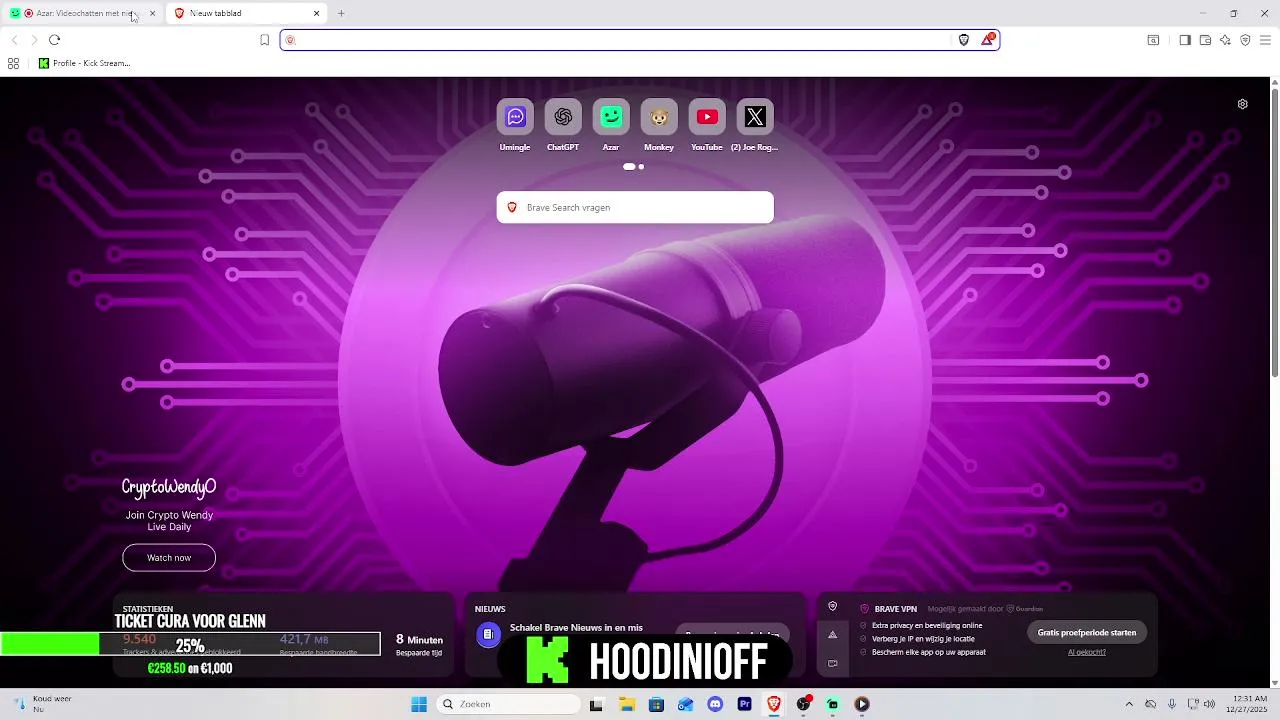Image resolution: width=1280 pixels, height=720 pixels.
Task: Open the clock showing 12:31 AM
Action: coord(1249,704)
